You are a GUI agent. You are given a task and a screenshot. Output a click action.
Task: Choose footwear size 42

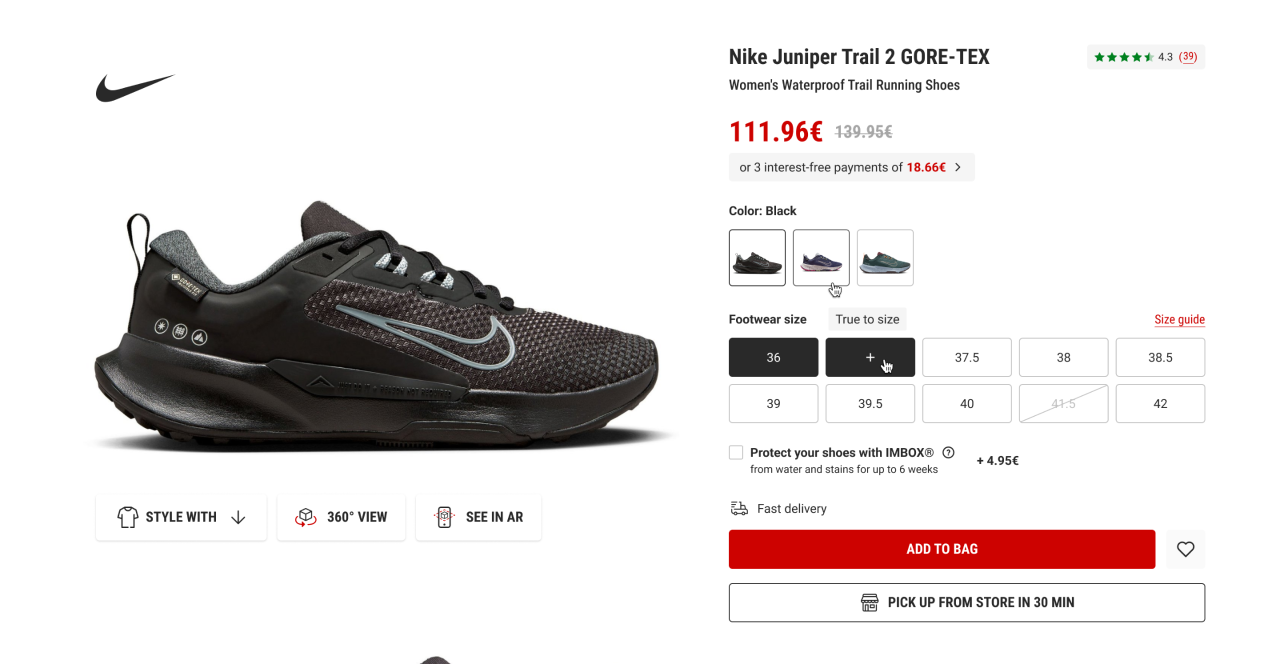pyautogui.click(x=1160, y=403)
